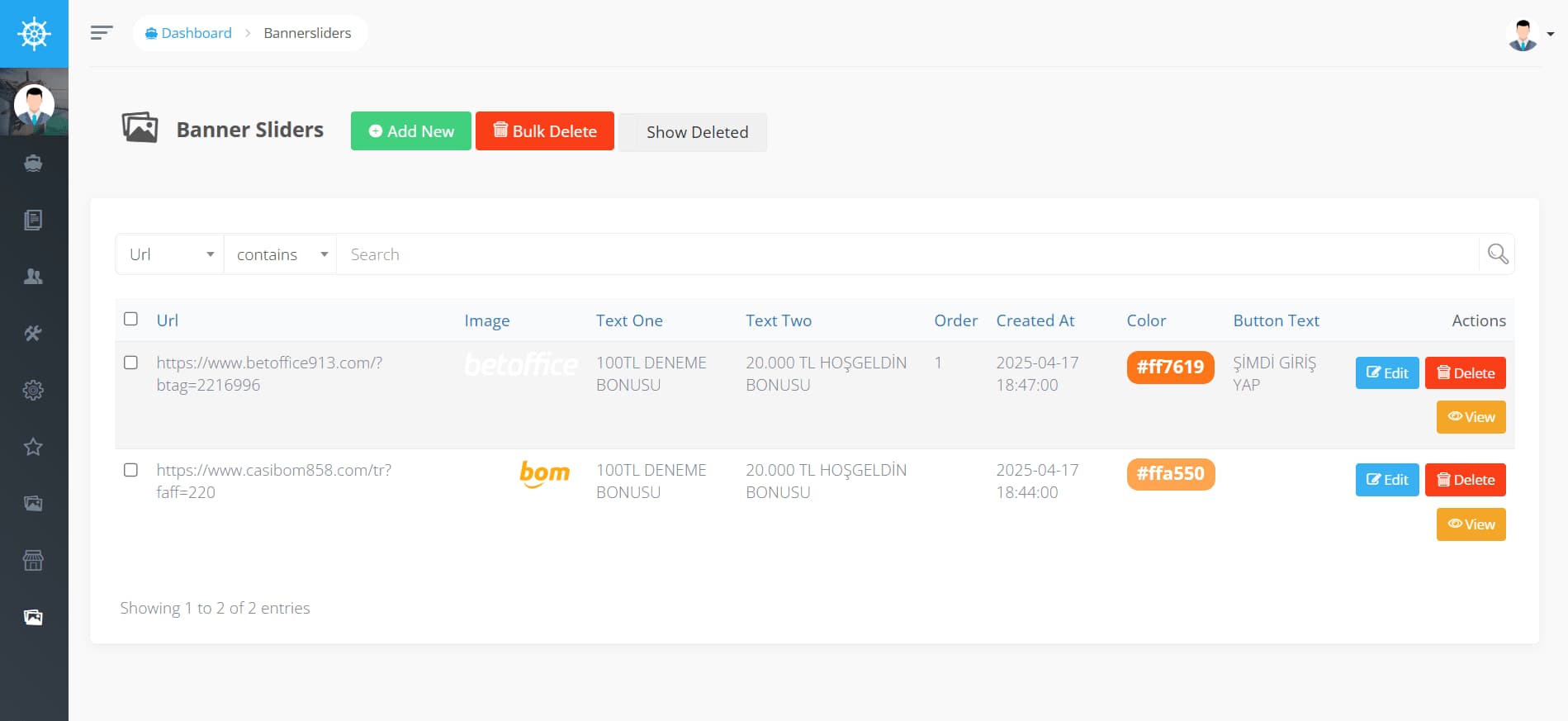The height and width of the screenshot is (721, 1568).
Task: Click the Add New button
Action: coord(411,131)
